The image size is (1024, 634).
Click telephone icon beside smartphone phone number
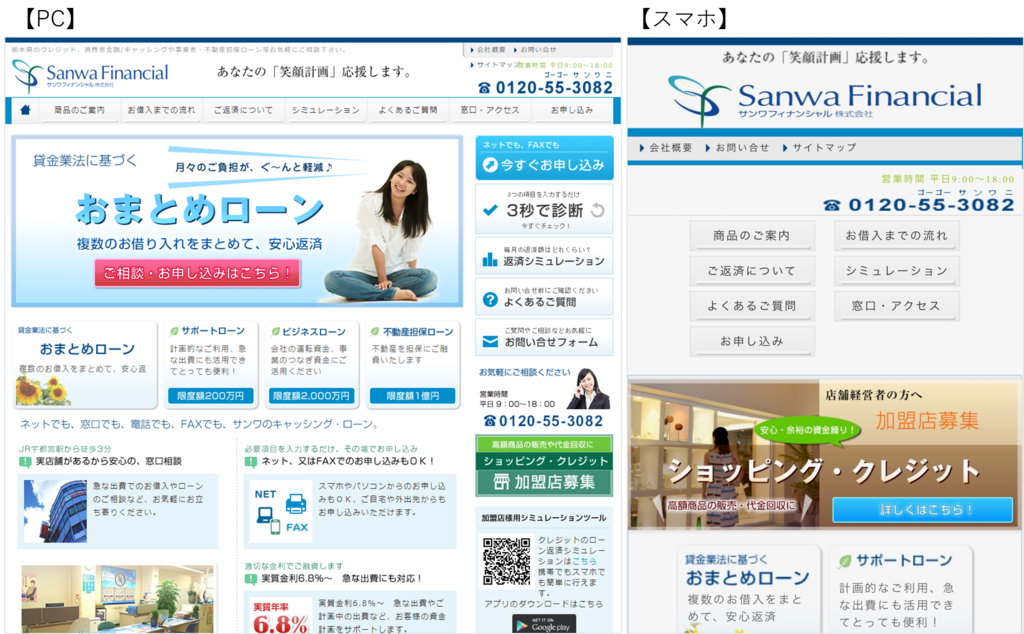832,206
